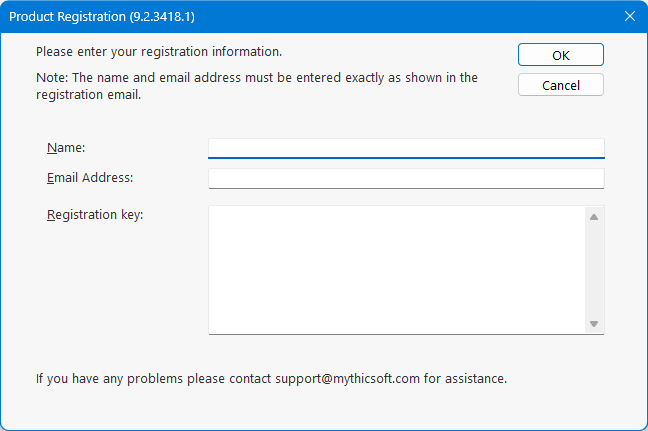Close the Product Registration dialog with X
The height and width of the screenshot is (431, 648).
(x=629, y=16)
